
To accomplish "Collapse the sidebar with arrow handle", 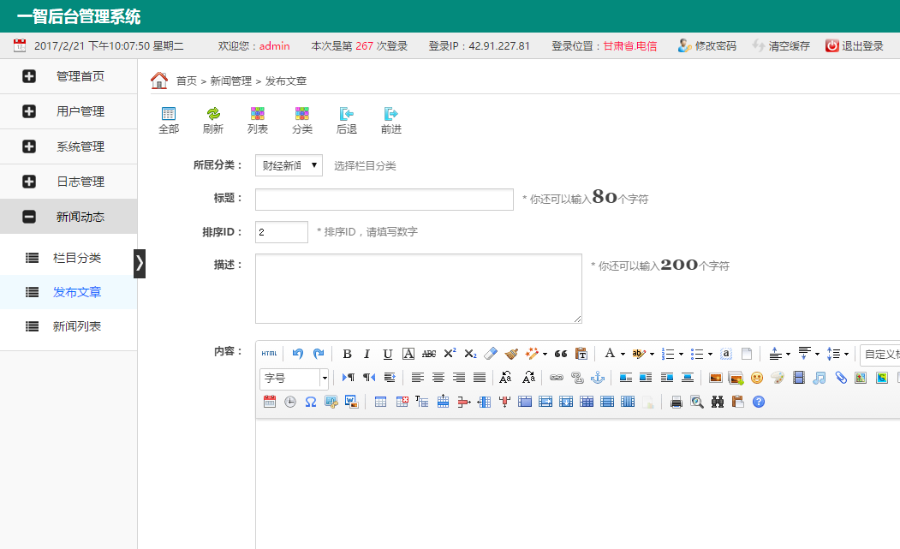I will 139,264.
